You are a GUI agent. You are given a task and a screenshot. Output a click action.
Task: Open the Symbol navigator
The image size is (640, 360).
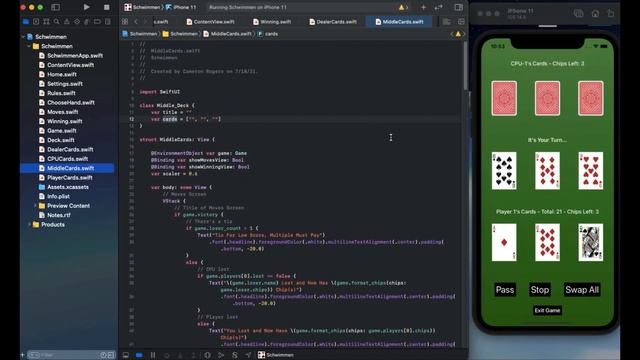(x=46, y=22)
